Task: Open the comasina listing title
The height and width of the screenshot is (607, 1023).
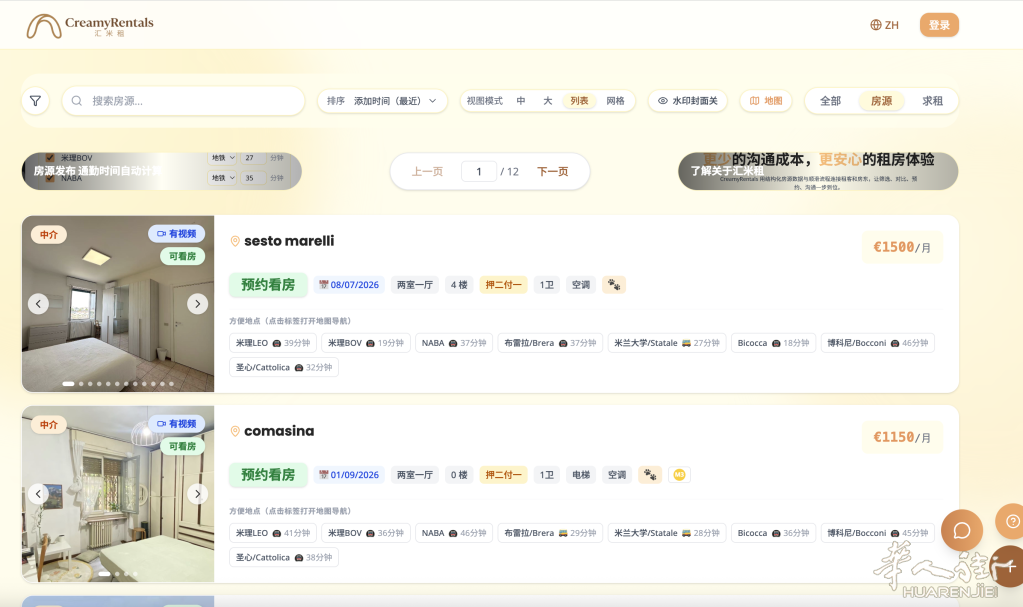Action: pyautogui.click(x=279, y=431)
